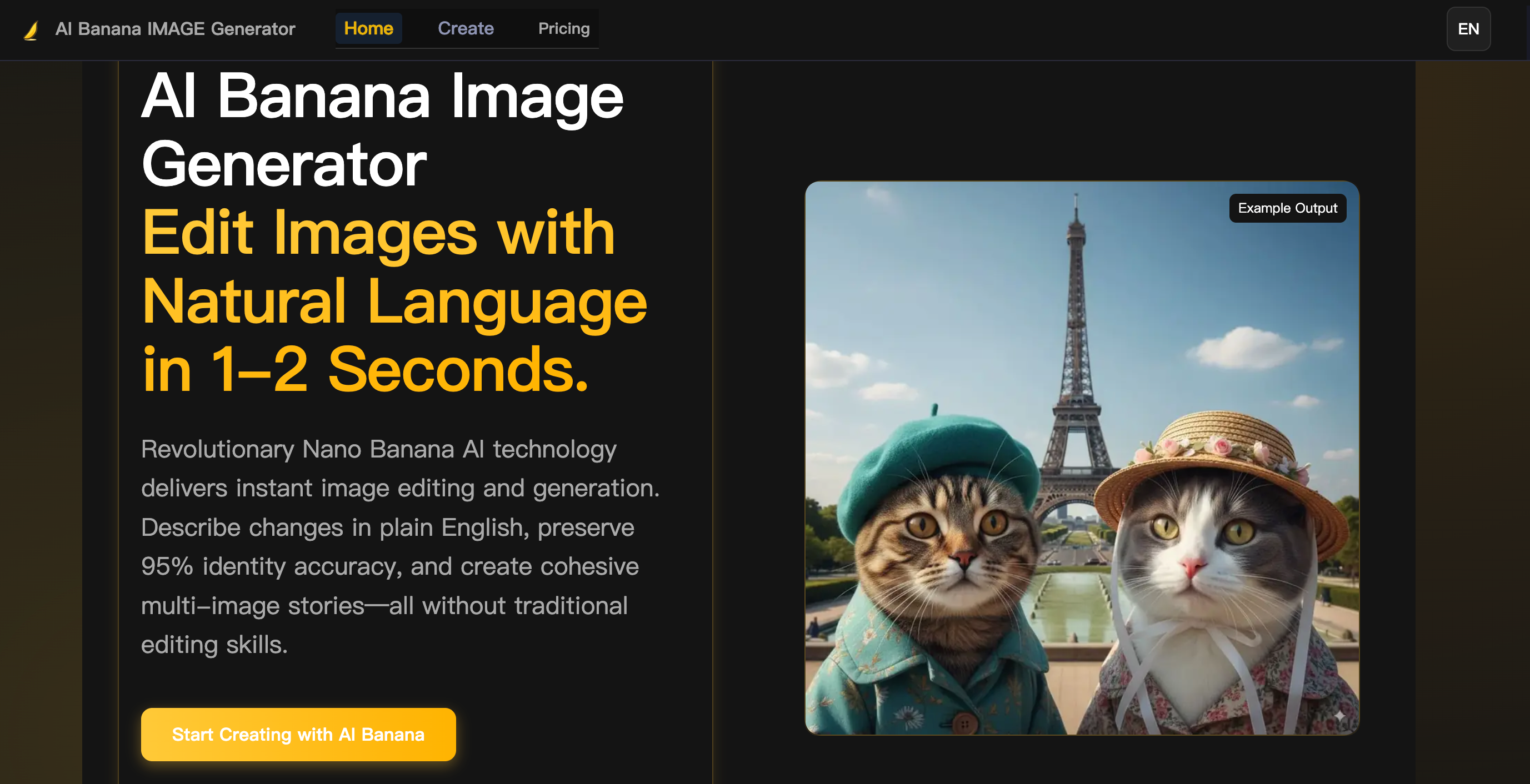
Task: Click the yellow banana logo icon
Action: [31, 29]
